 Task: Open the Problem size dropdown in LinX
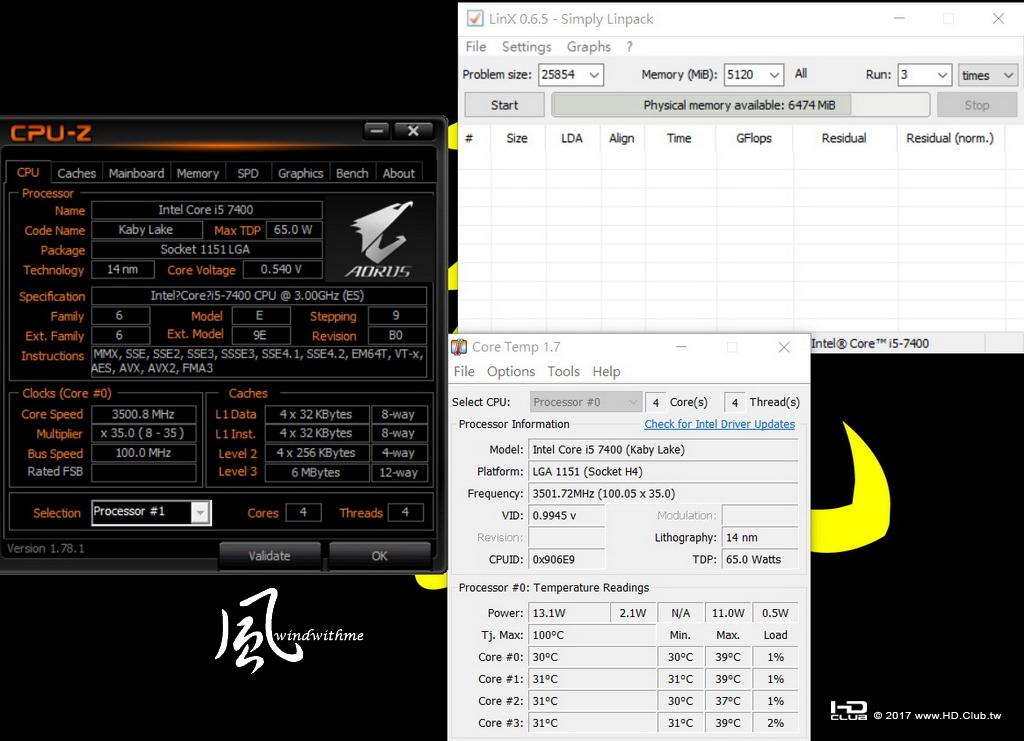(594, 75)
